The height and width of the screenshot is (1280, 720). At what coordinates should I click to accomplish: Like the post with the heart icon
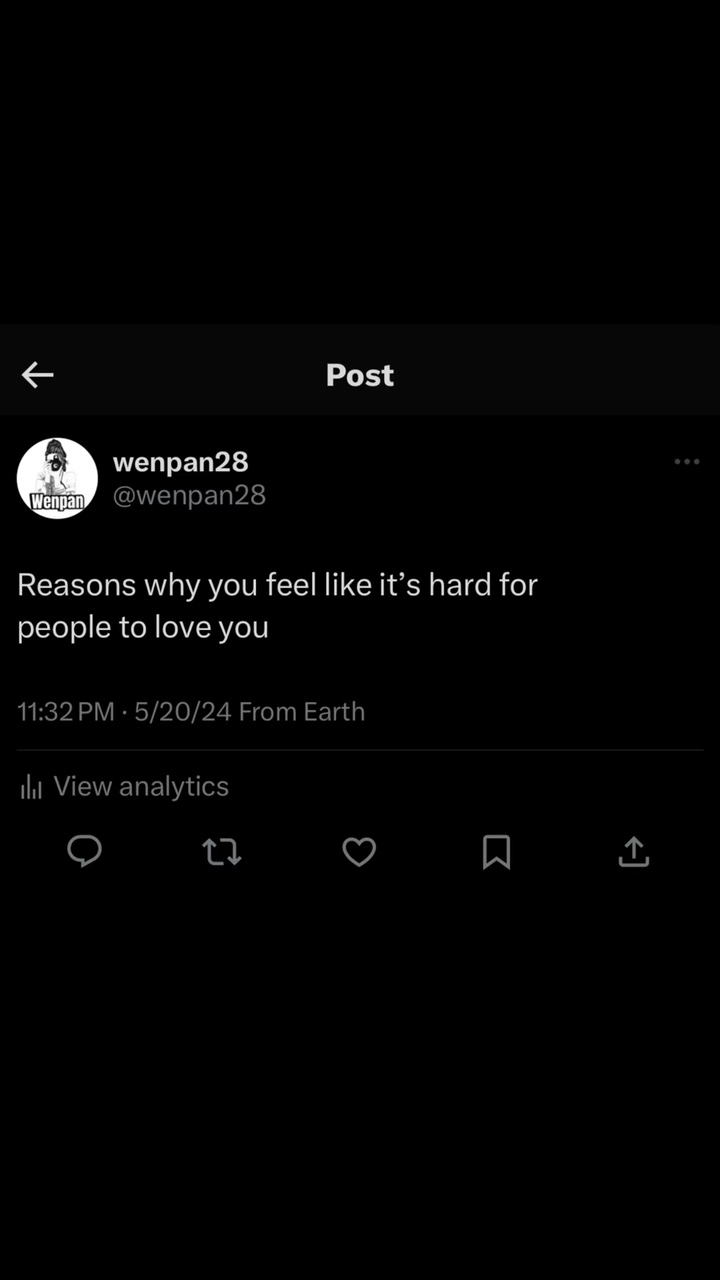tap(359, 852)
